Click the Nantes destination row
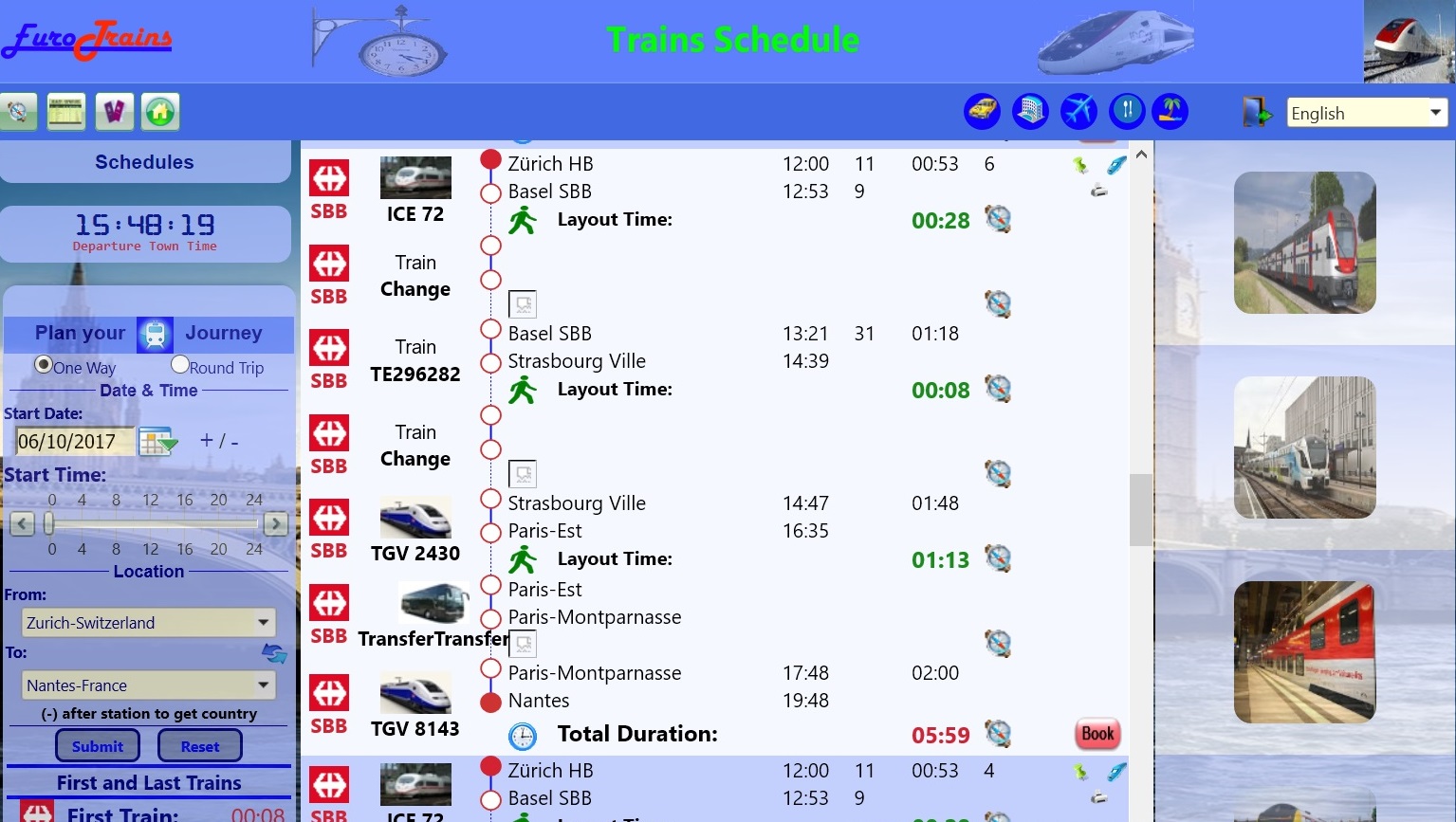Viewport: 1456px width, 822px height. 668,701
